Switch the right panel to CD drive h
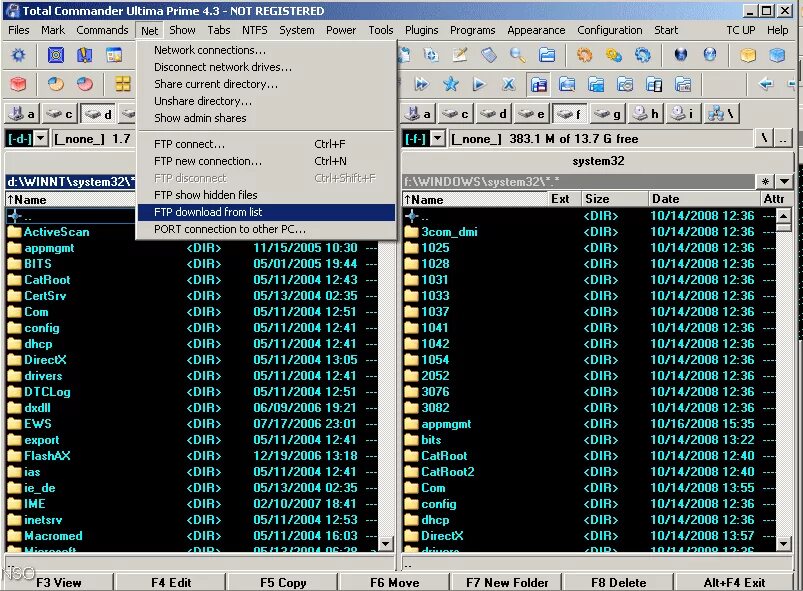 point(645,114)
